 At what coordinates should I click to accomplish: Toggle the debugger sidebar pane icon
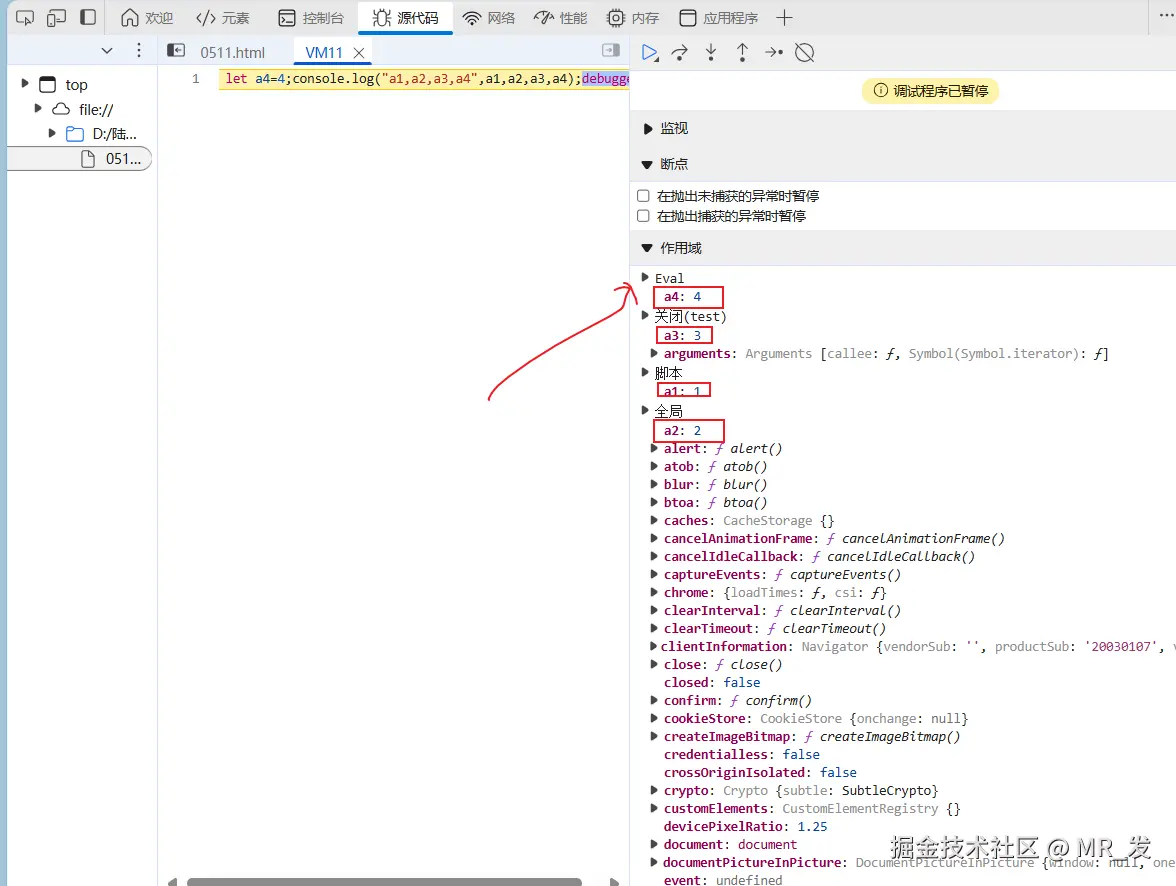611,50
